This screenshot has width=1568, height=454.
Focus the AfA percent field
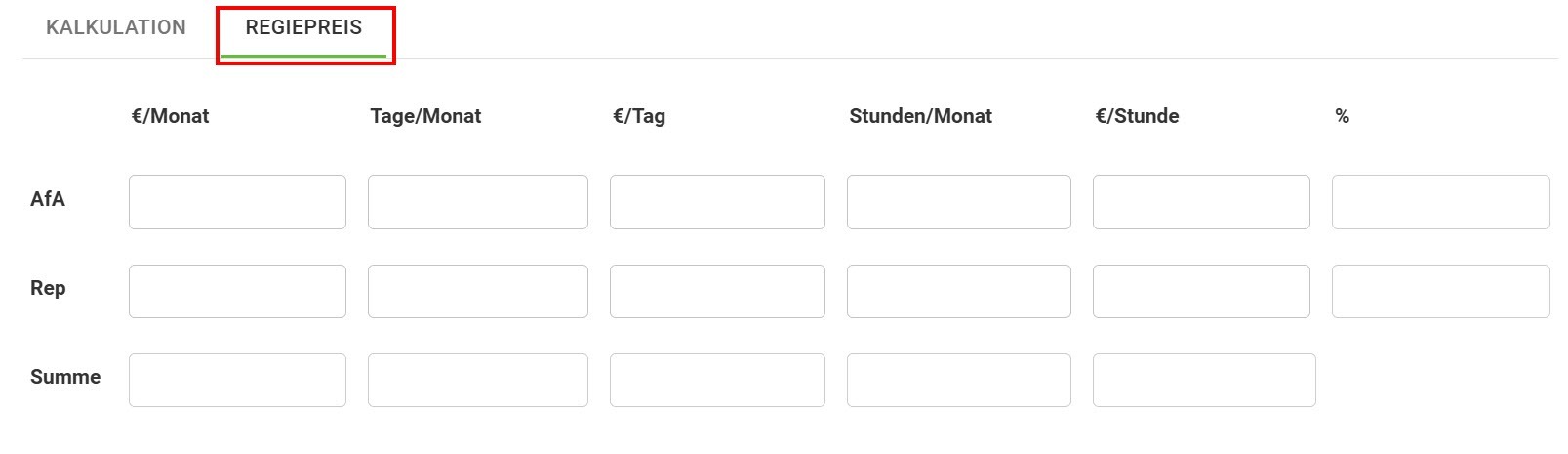point(1440,202)
